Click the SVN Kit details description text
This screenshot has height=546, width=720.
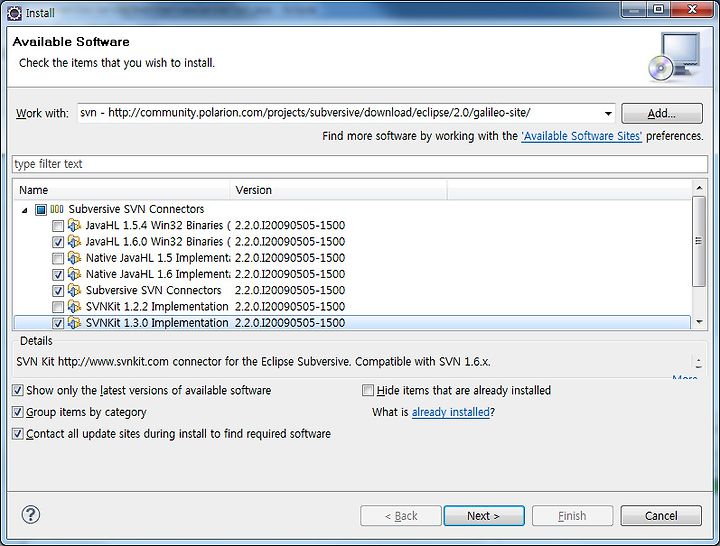pos(253,362)
